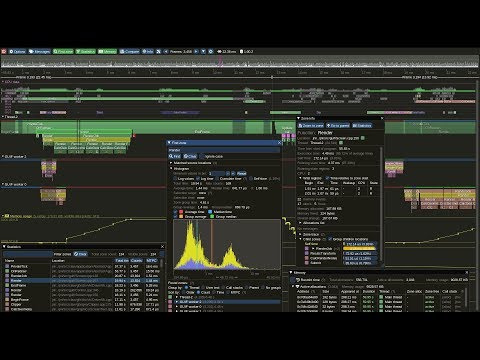This screenshot has height=360, width=480.
Task: Select the No groups option
Action: 263,288
